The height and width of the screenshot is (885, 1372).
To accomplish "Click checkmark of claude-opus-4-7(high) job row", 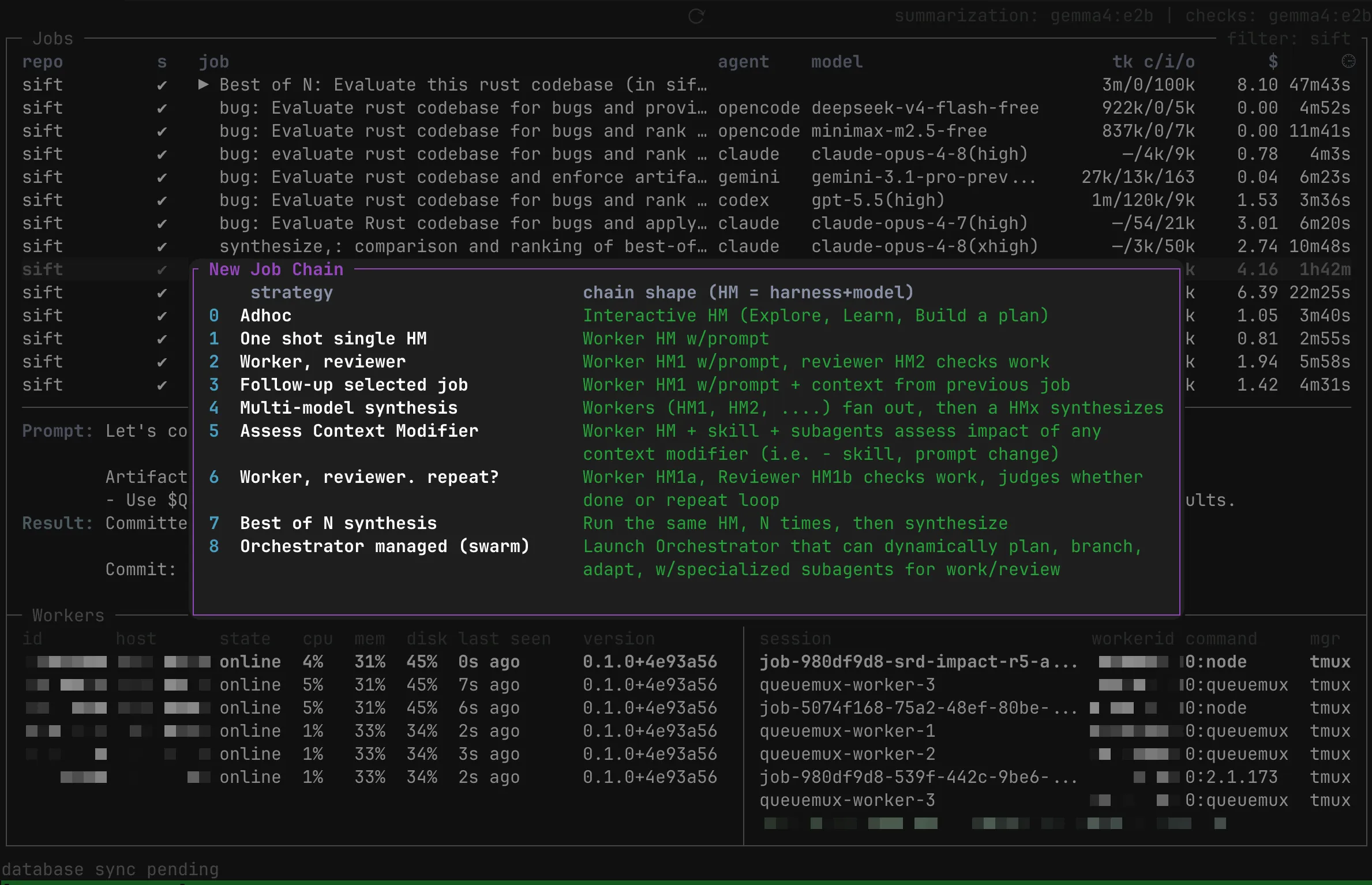I will (x=162, y=223).
